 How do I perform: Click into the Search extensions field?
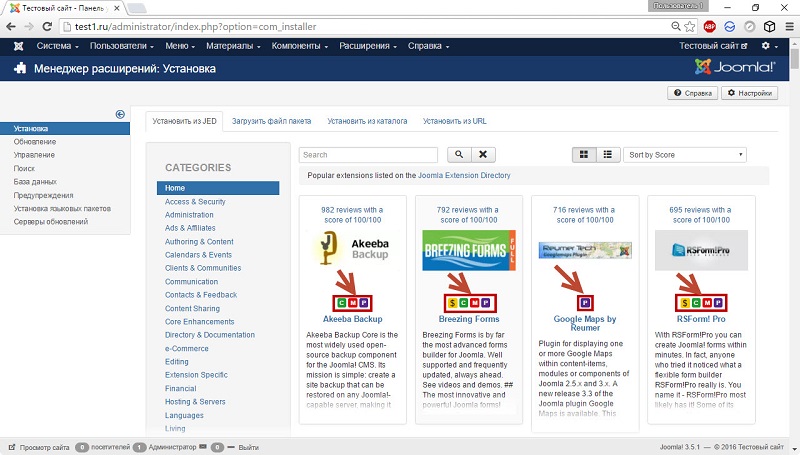(x=368, y=155)
